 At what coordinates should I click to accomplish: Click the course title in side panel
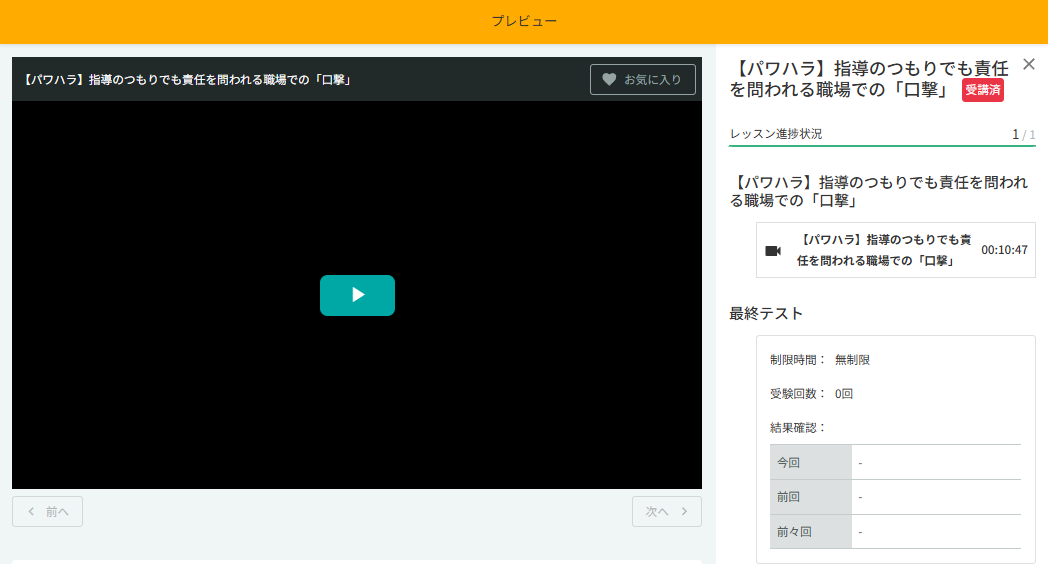coord(869,79)
